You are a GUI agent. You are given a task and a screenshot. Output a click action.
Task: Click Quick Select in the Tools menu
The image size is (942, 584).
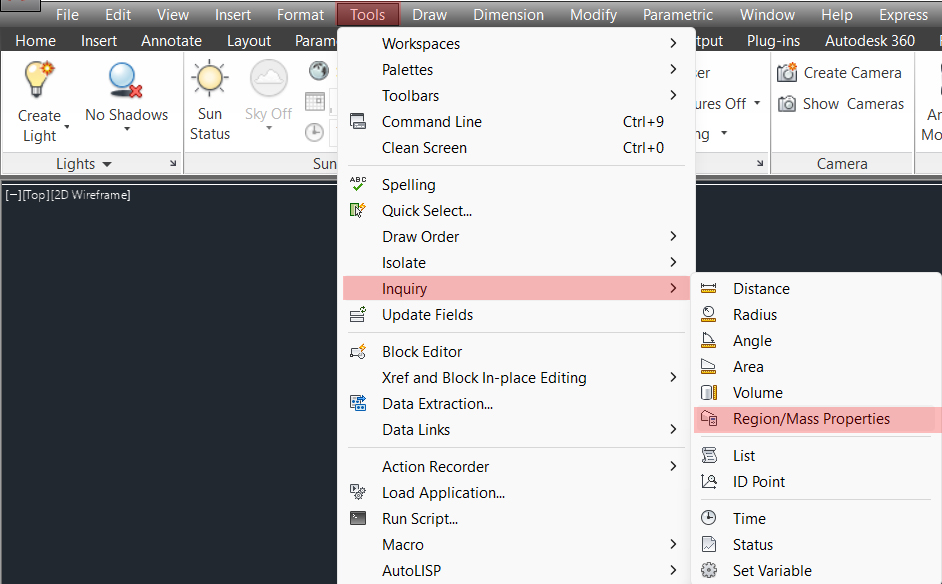point(427,211)
